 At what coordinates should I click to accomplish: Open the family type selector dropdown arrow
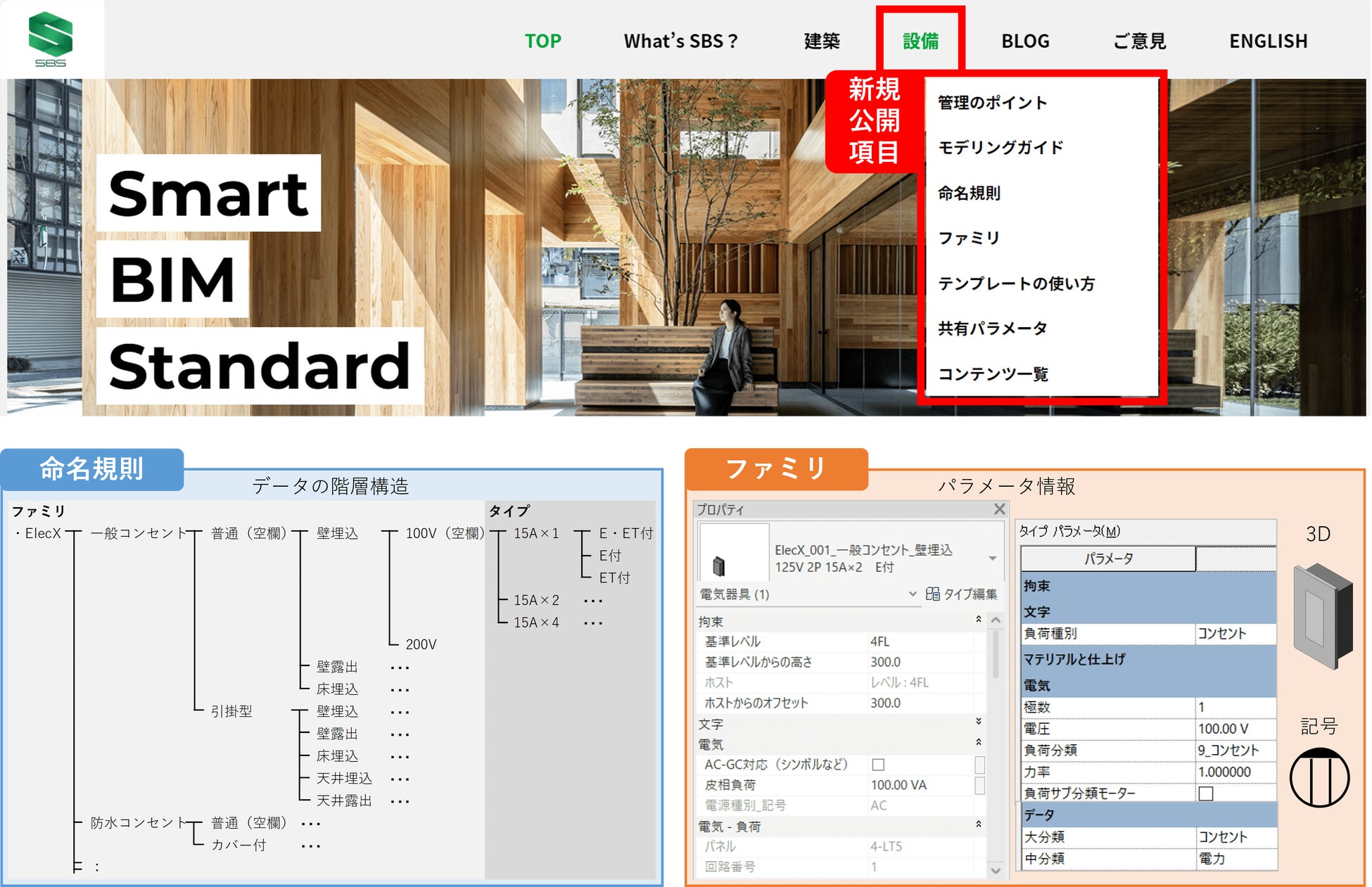(x=992, y=559)
